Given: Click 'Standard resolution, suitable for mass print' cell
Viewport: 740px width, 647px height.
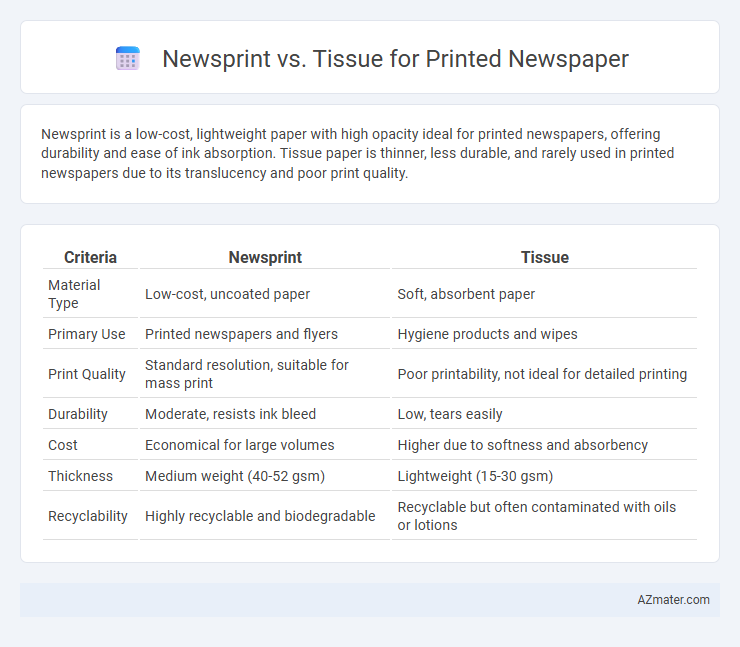Looking at the screenshot, I should pos(247,374).
